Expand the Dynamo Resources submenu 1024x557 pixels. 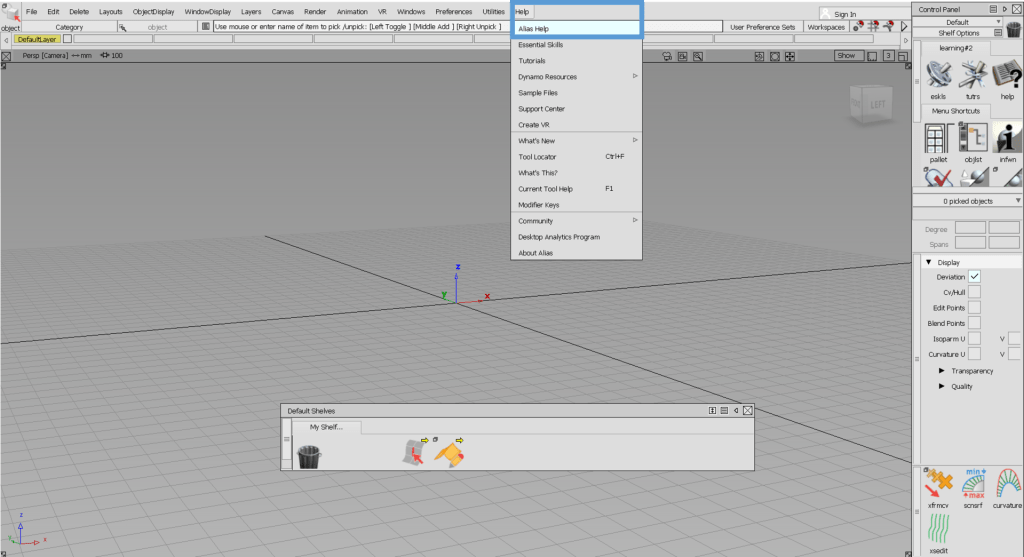(576, 76)
